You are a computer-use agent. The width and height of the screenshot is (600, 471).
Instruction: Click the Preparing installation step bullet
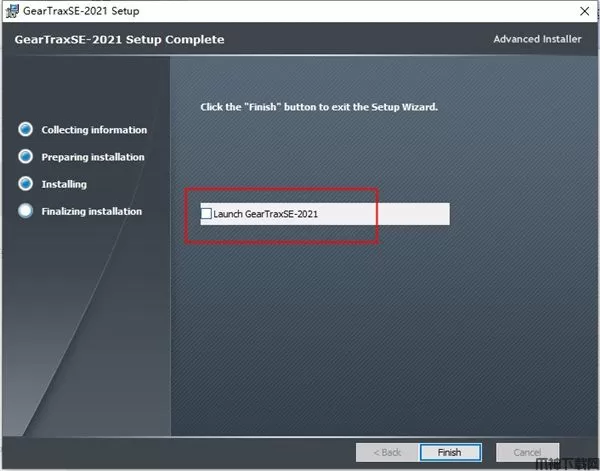pyautogui.click(x=26, y=156)
